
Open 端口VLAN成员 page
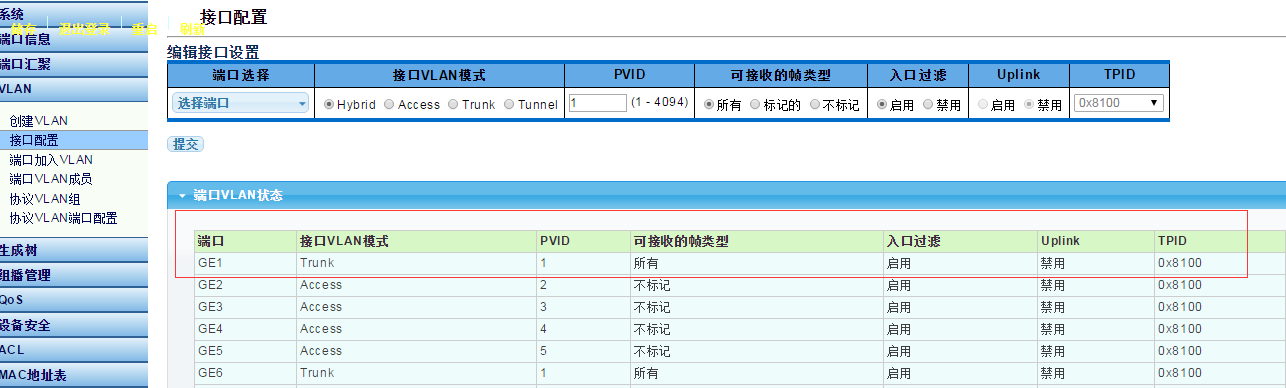point(51,179)
